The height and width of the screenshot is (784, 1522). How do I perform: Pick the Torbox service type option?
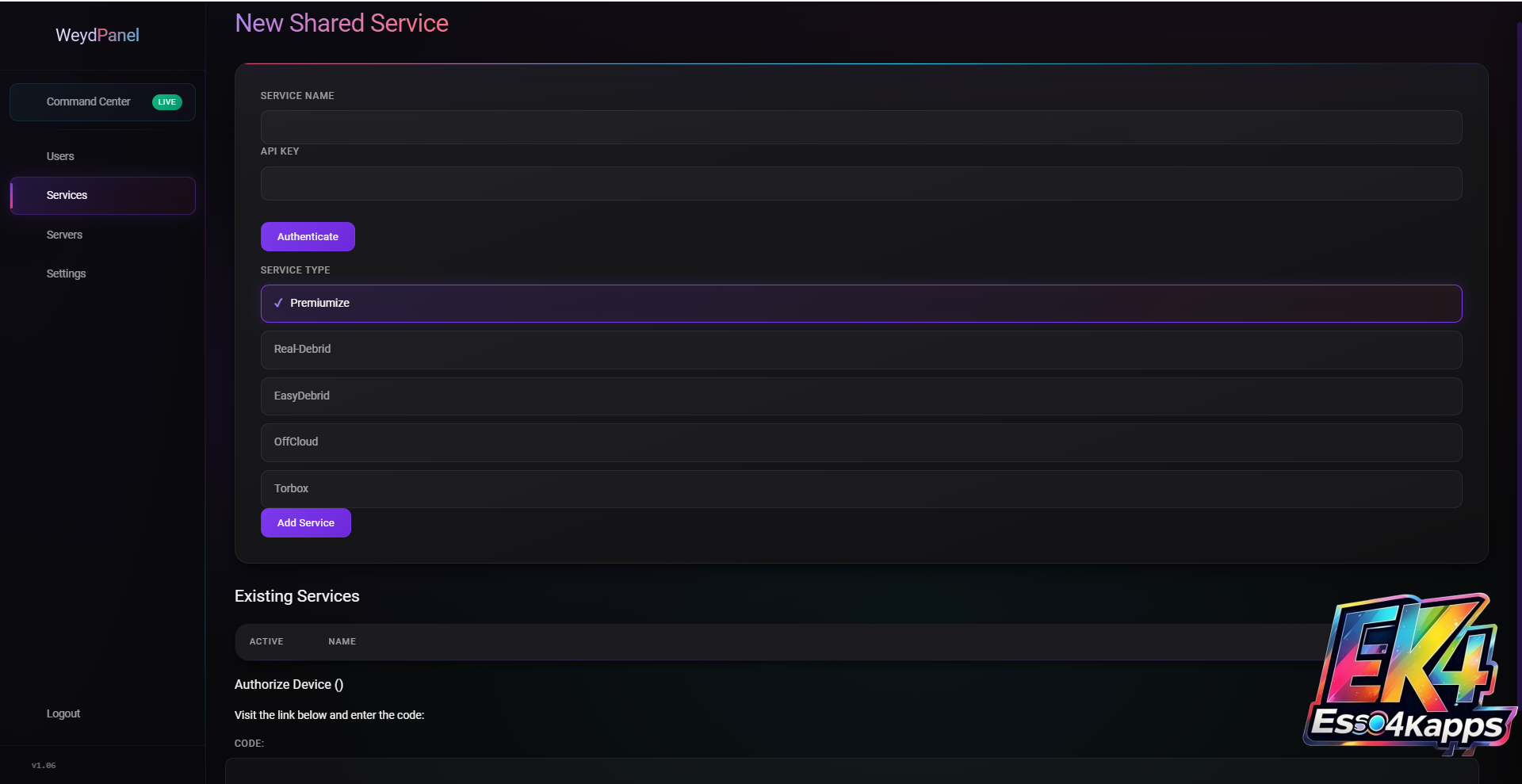861,488
